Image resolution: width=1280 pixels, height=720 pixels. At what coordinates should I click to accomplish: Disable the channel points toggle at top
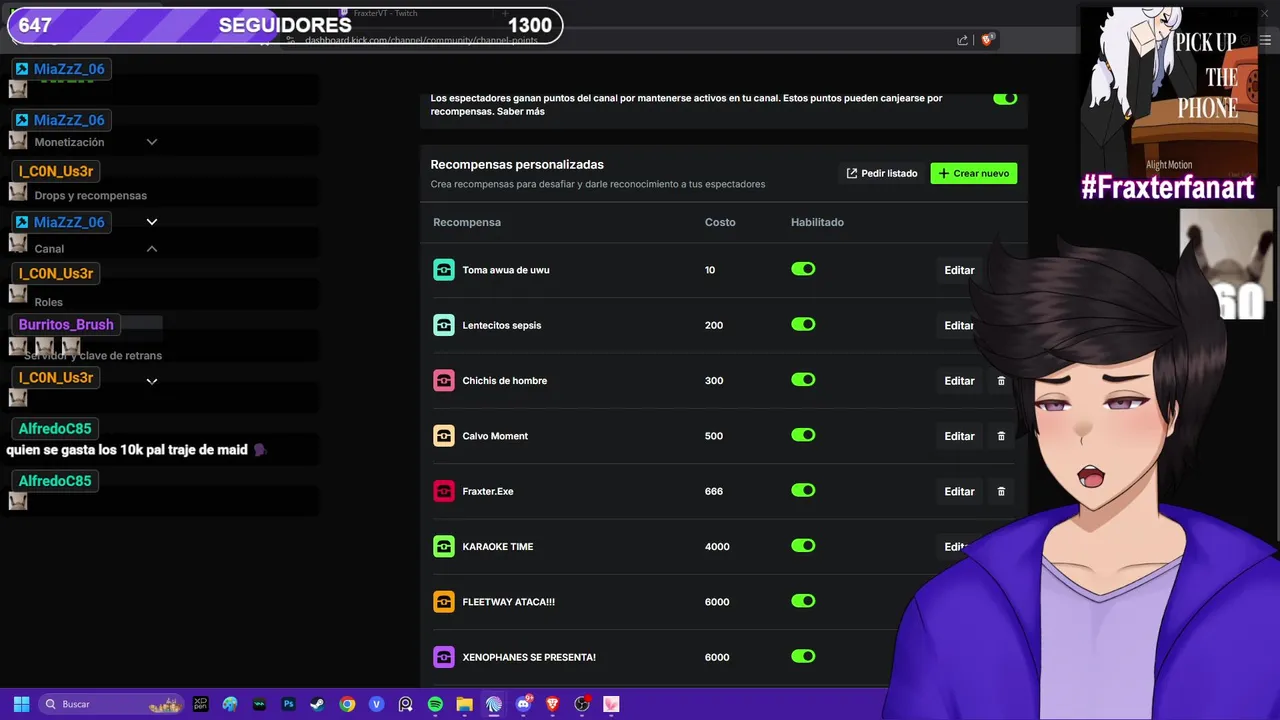pyautogui.click(x=1005, y=98)
